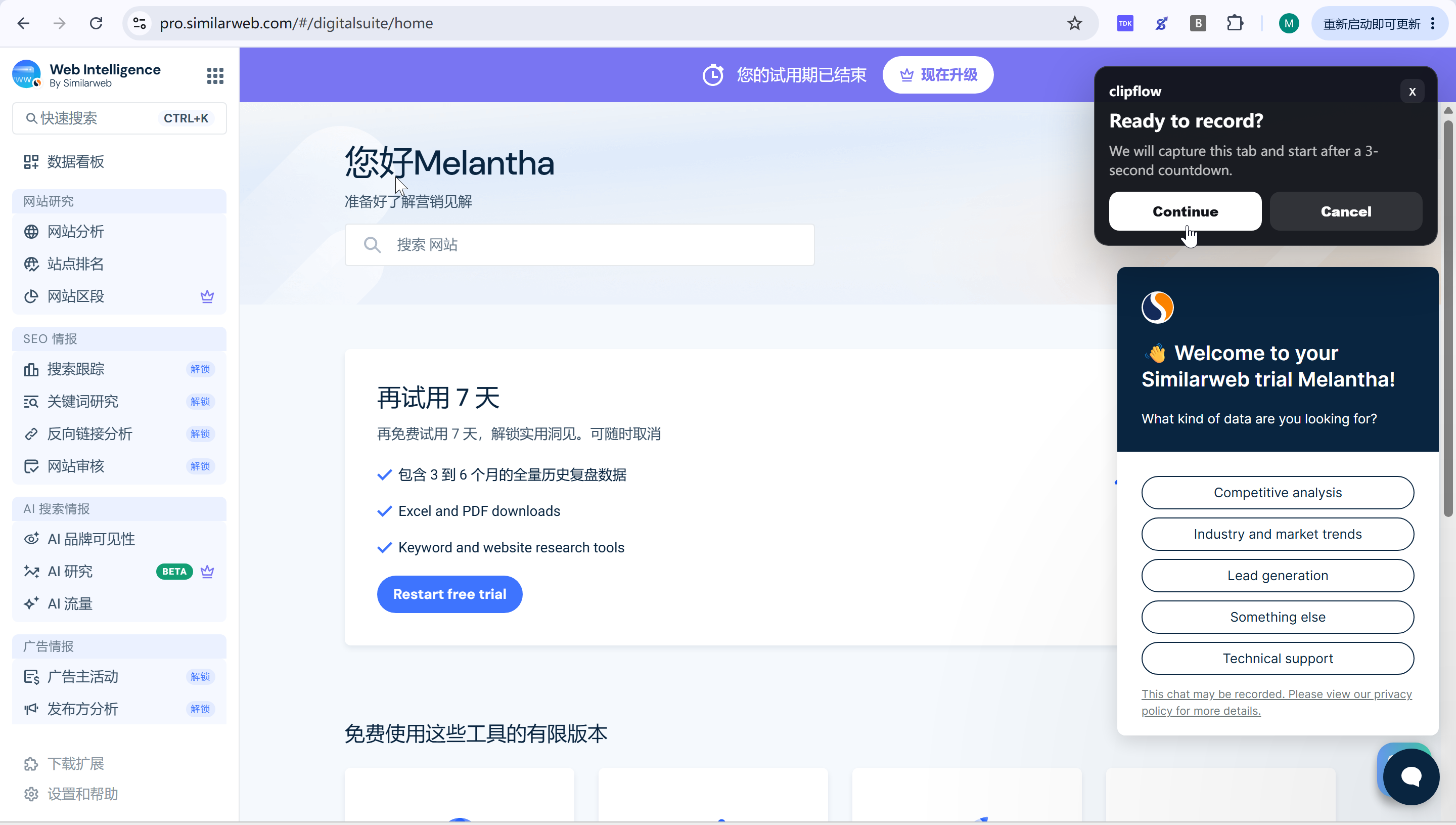The height and width of the screenshot is (825, 1456).
Task: Click the 解锁 badge next to 搜索跟踪
Action: point(201,369)
